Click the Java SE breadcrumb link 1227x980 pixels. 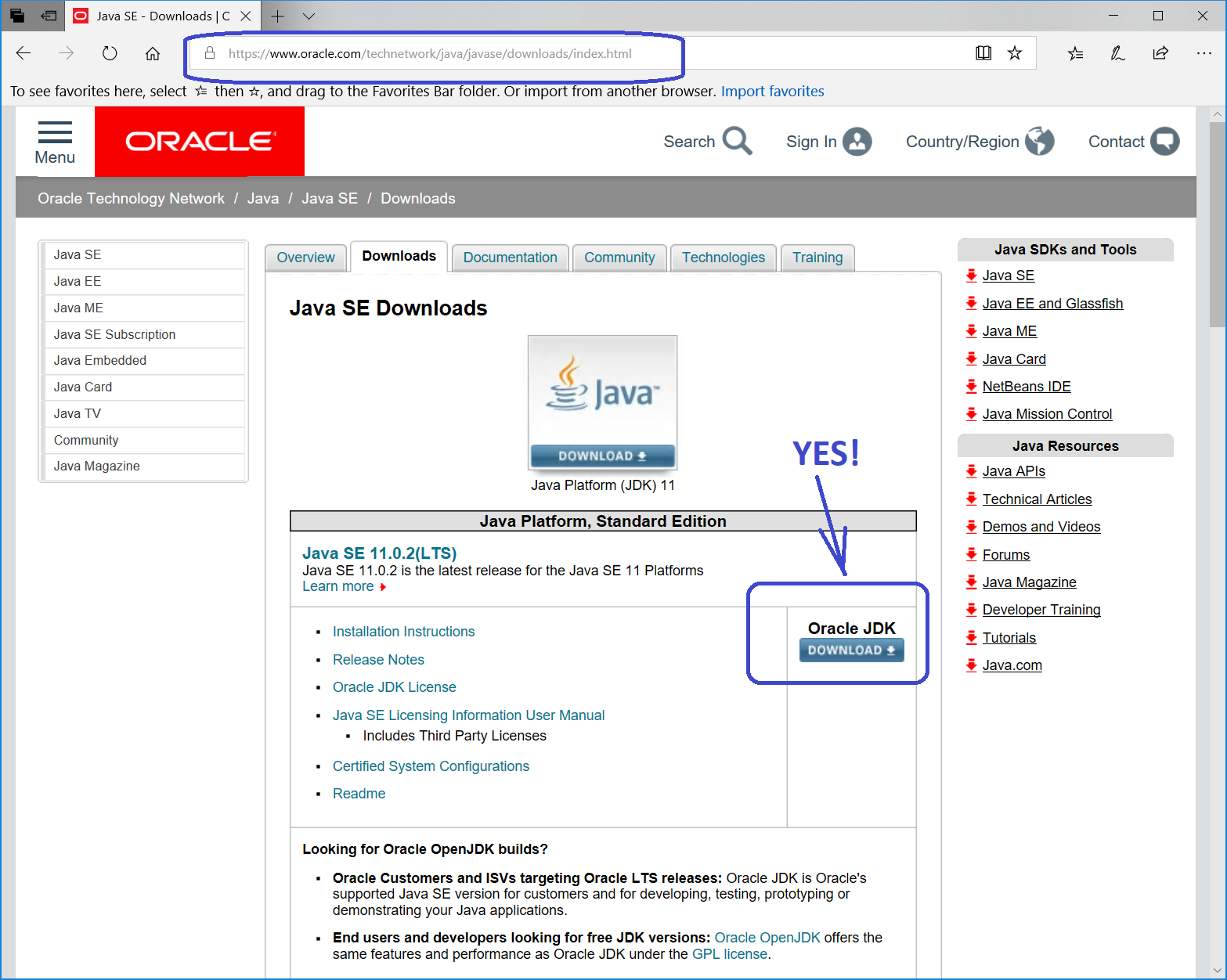click(x=330, y=198)
